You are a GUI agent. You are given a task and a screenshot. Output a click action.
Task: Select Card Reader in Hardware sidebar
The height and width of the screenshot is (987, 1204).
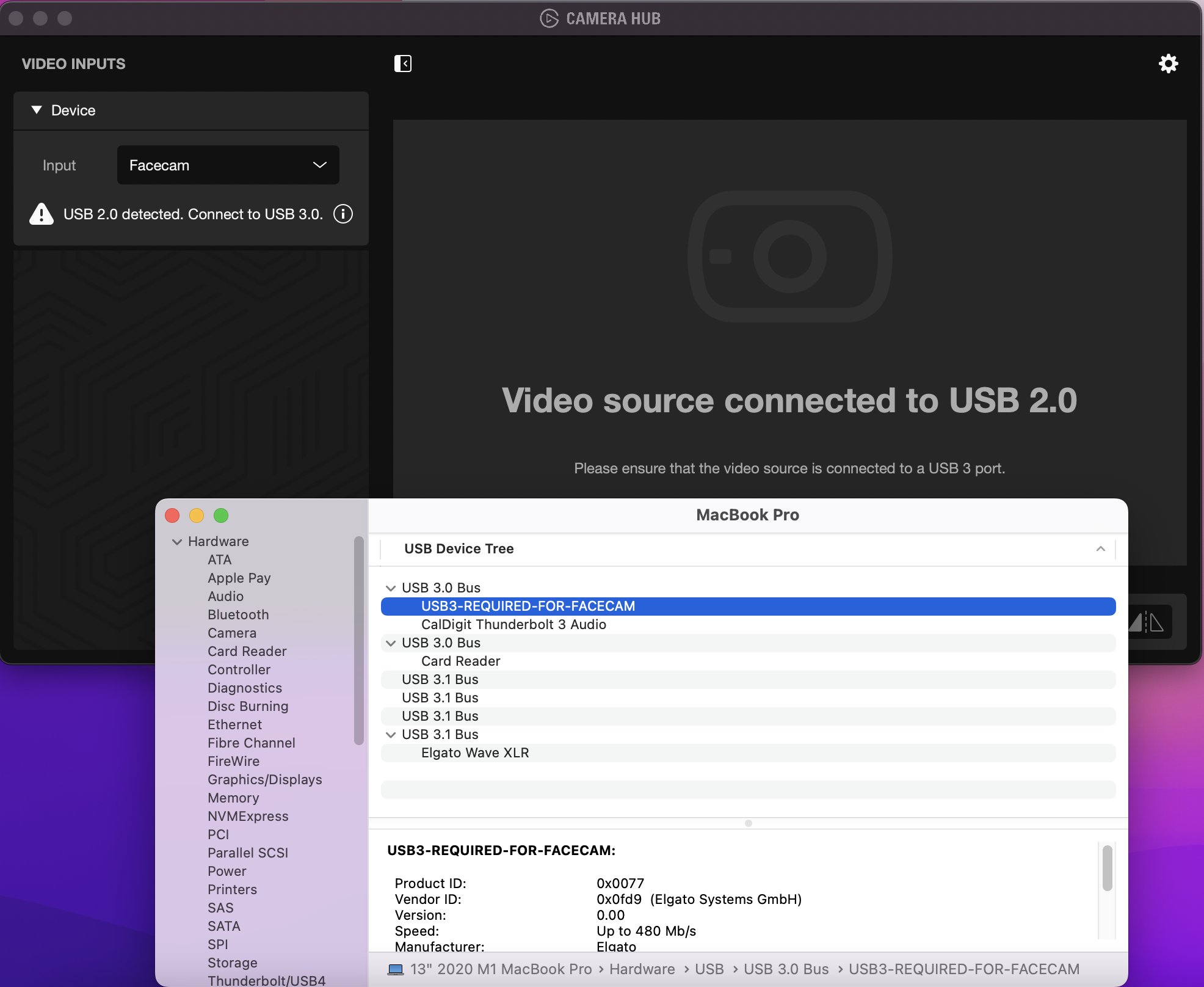pyautogui.click(x=247, y=651)
